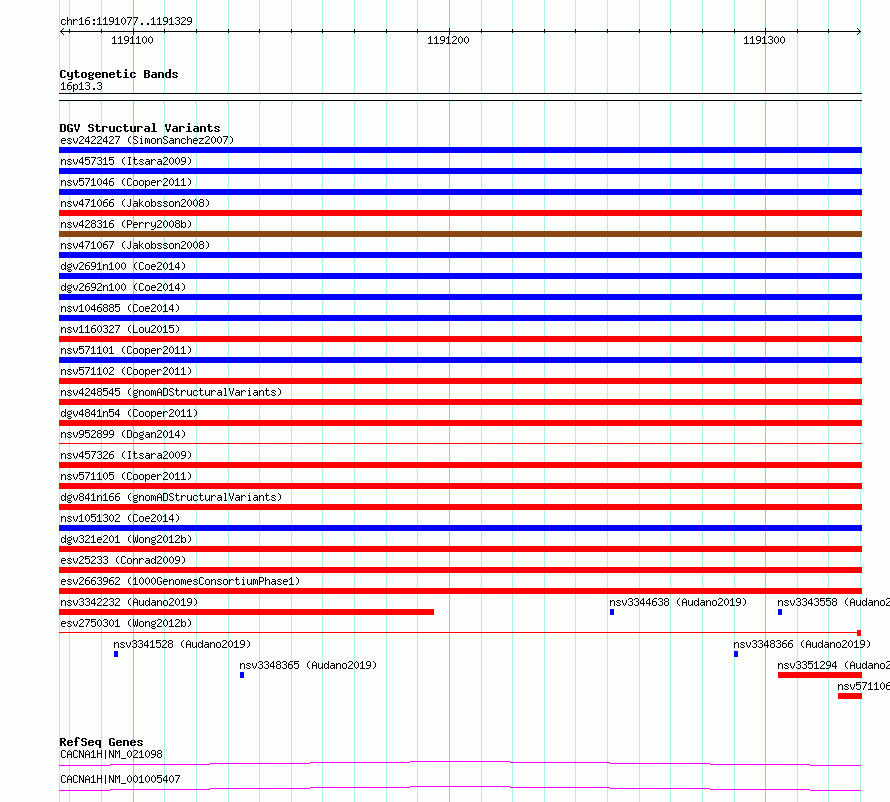Select esv2663962 (1000GenomesConsortiumPhase1) label
The image size is (890, 802).
180,581
